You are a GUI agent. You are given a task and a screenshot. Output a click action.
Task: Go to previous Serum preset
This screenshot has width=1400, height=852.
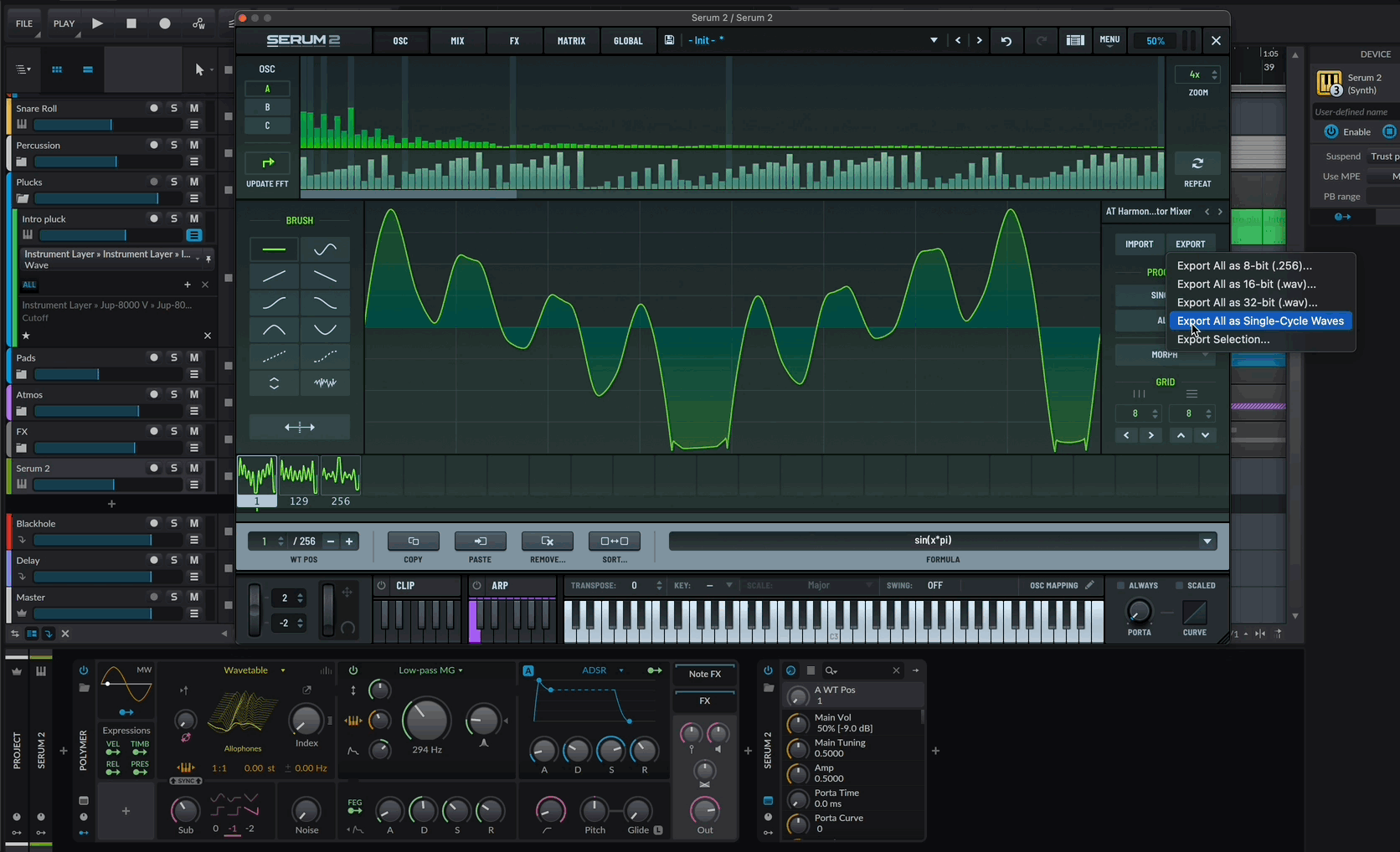coord(958,40)
